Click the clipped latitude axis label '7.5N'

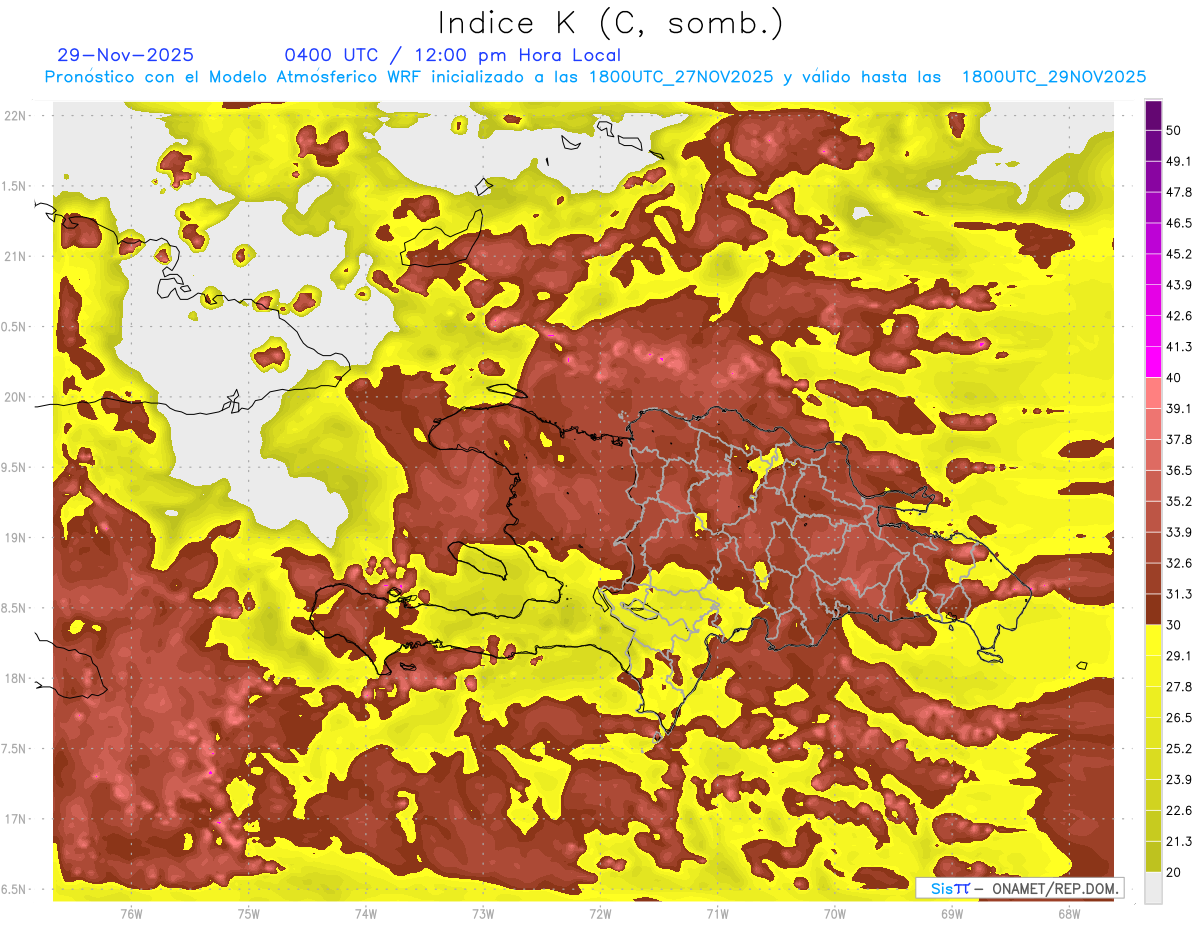tap(14, 749)
